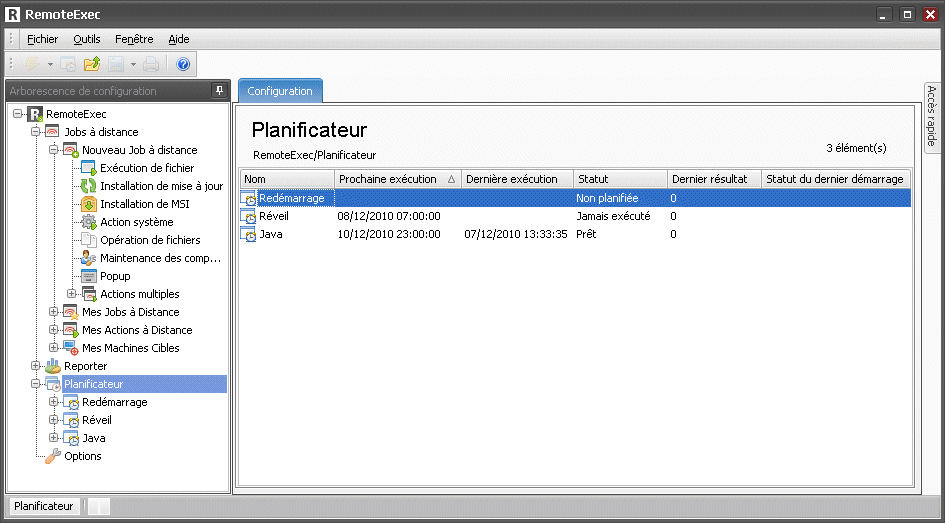Click the Exécution de fichier icon

89,168
